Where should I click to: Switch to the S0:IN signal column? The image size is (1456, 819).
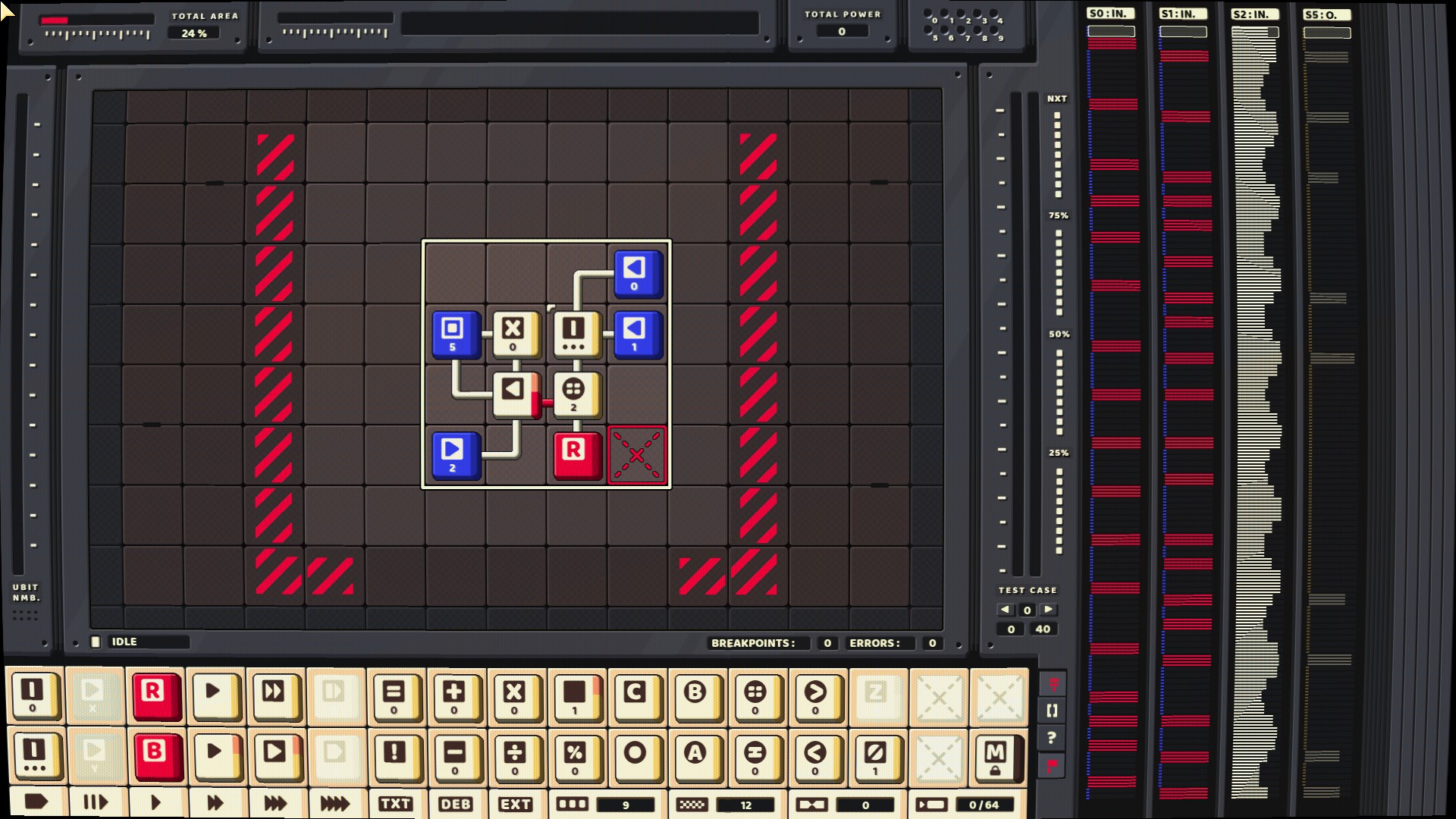1111,14
